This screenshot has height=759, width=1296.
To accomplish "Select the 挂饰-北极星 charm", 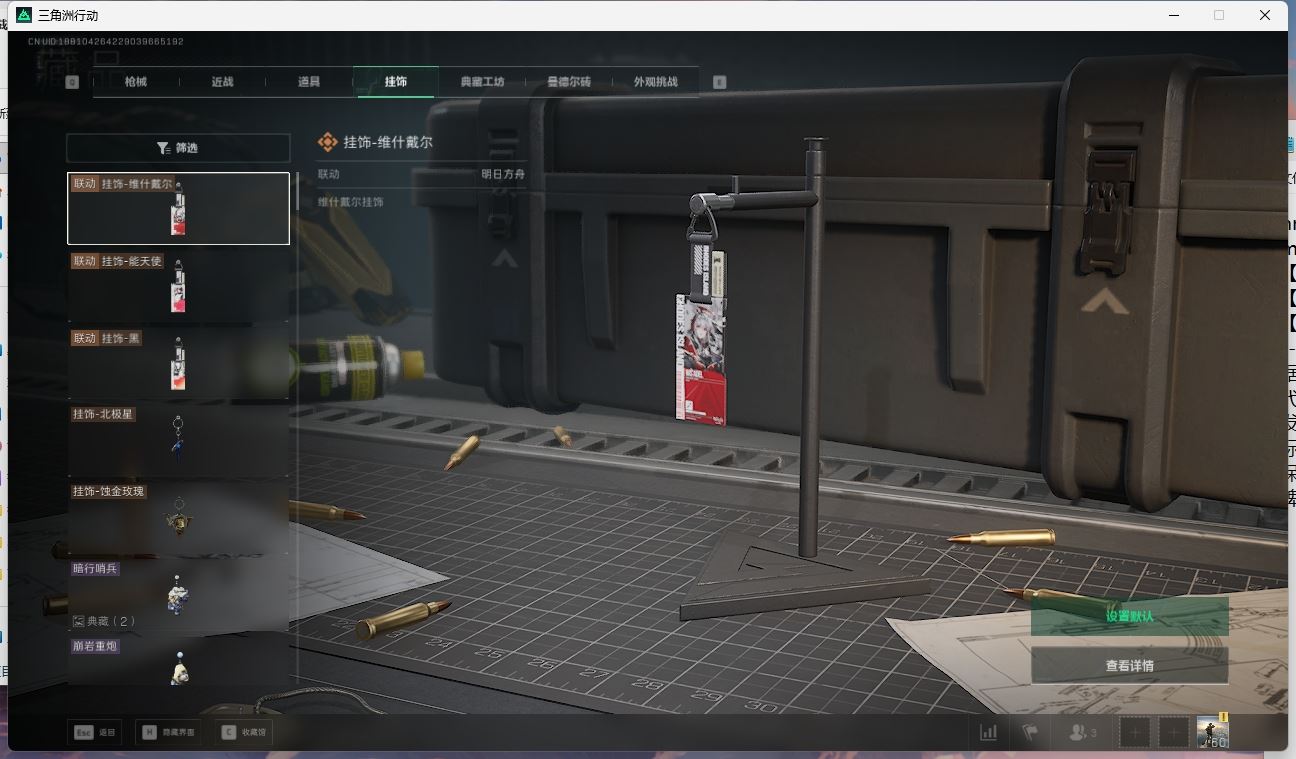I will tap(178, 438).
